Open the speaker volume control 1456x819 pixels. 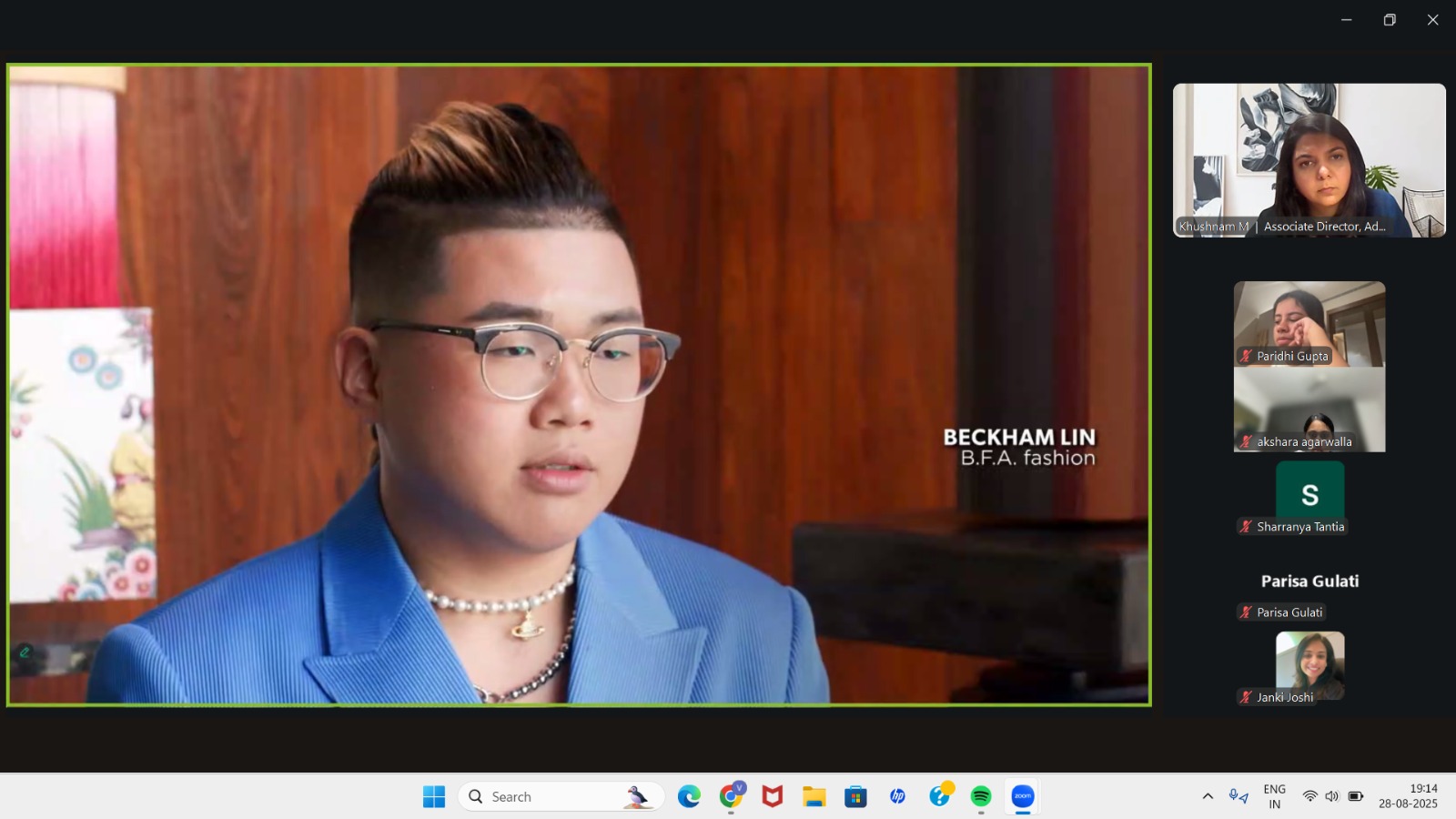point(1332,796)
